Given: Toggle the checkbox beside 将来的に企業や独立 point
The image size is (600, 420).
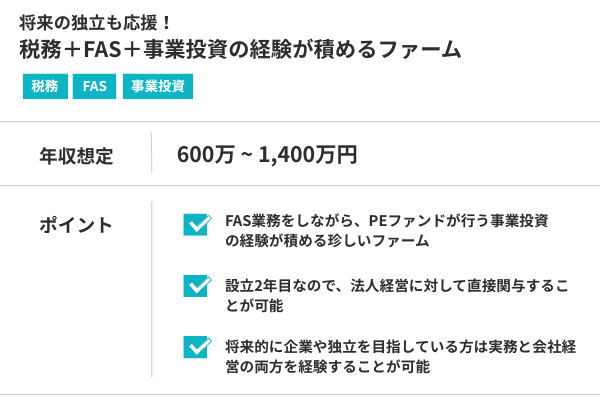Looking at the screenshot, I should point(196,348).
